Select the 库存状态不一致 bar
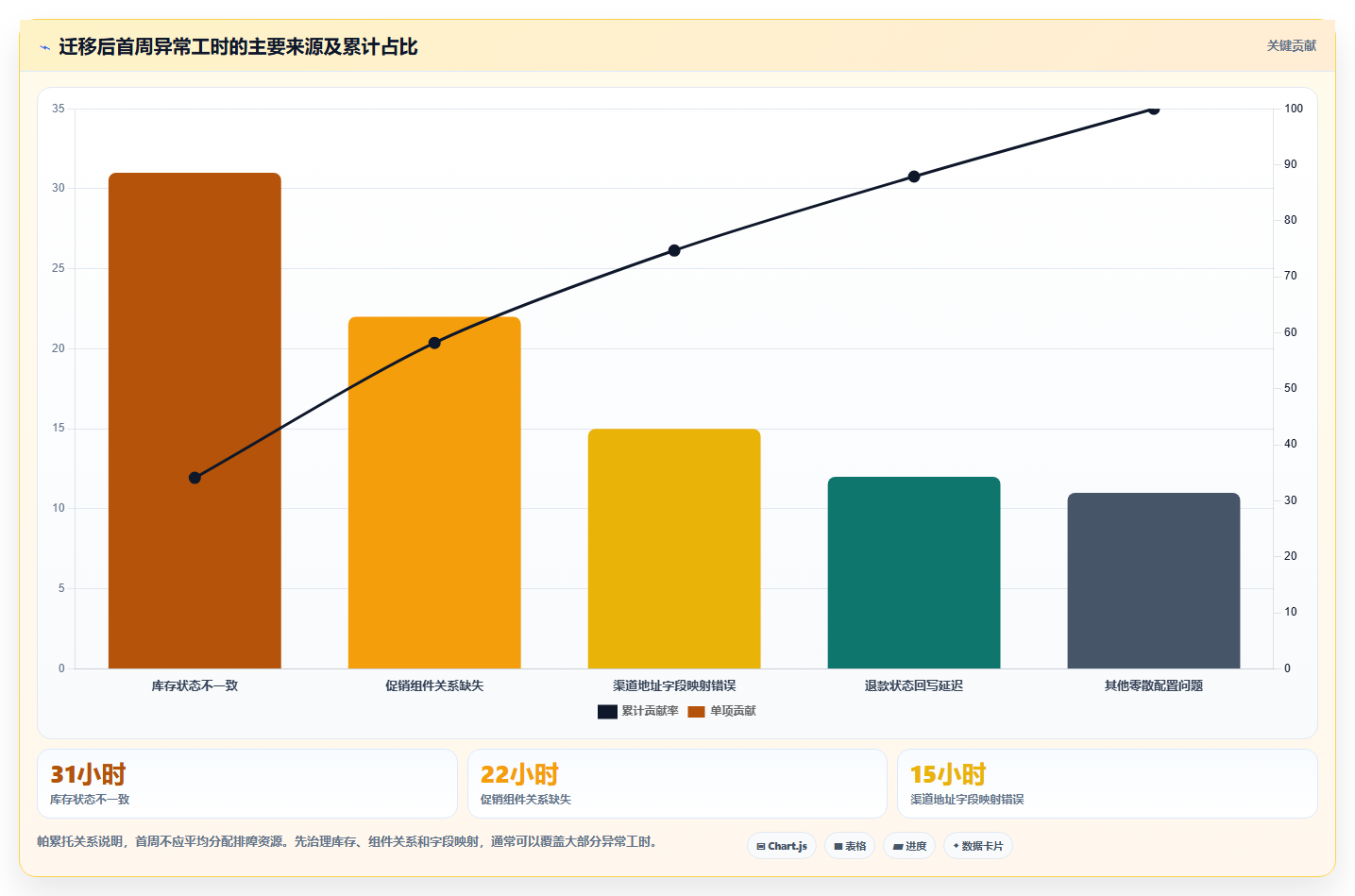The width and height of the screenshot is (1355, 896). click(195, 421)
